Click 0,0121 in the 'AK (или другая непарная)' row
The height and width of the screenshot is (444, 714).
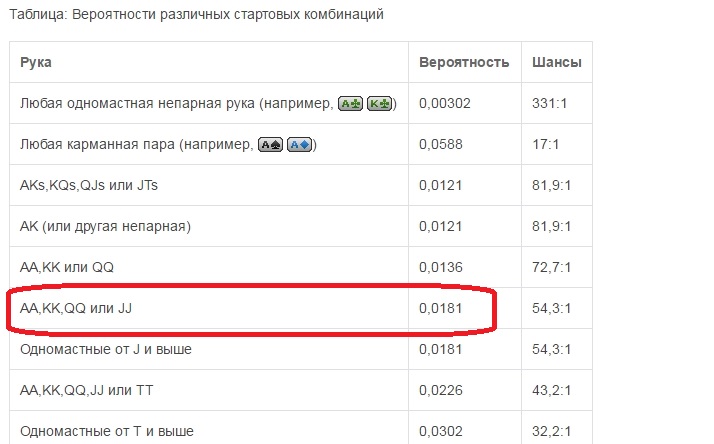tap(440, 226)
